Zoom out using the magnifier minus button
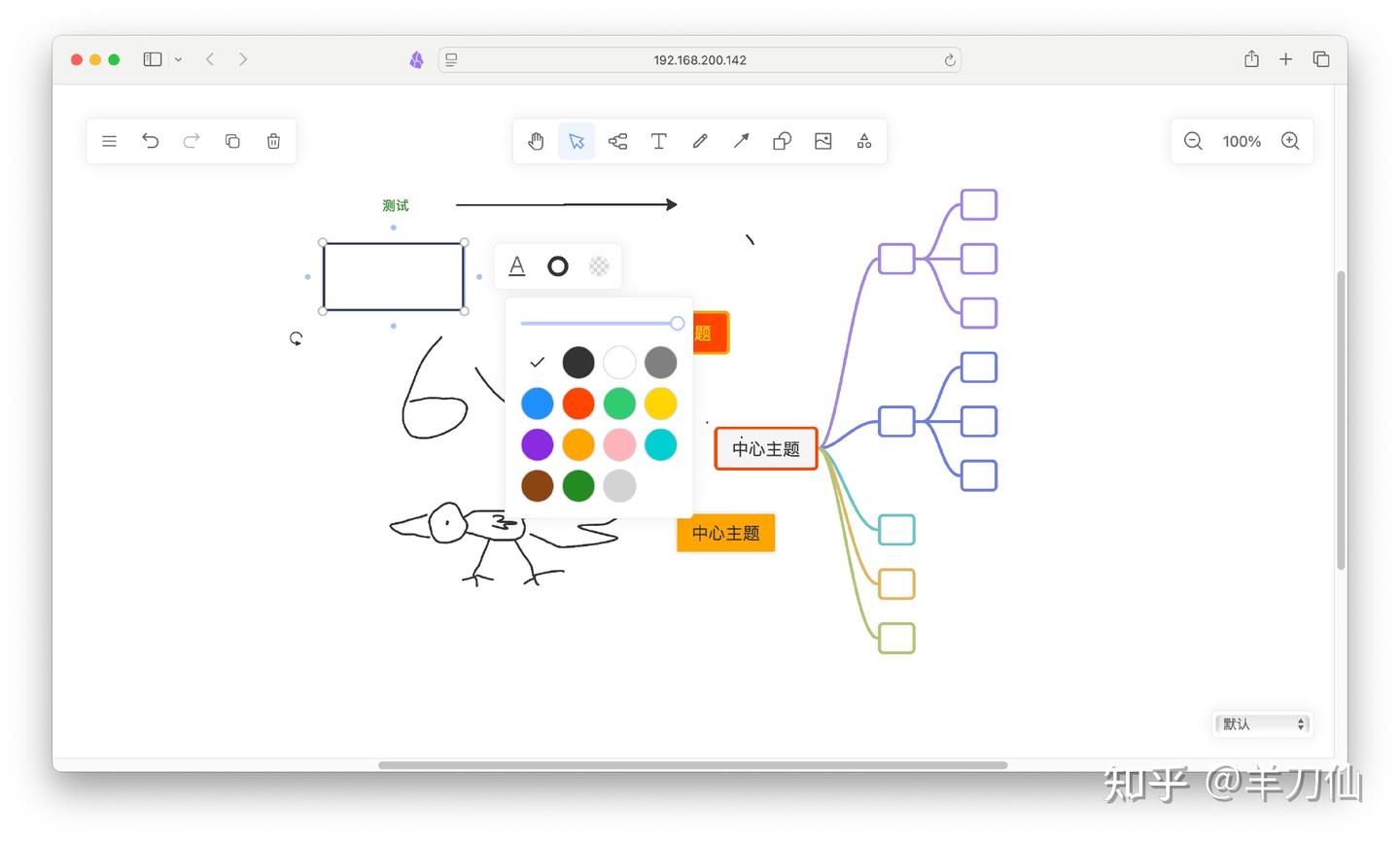The width and height of the screenshot is (1400, 841). [x=1193, y=141]
